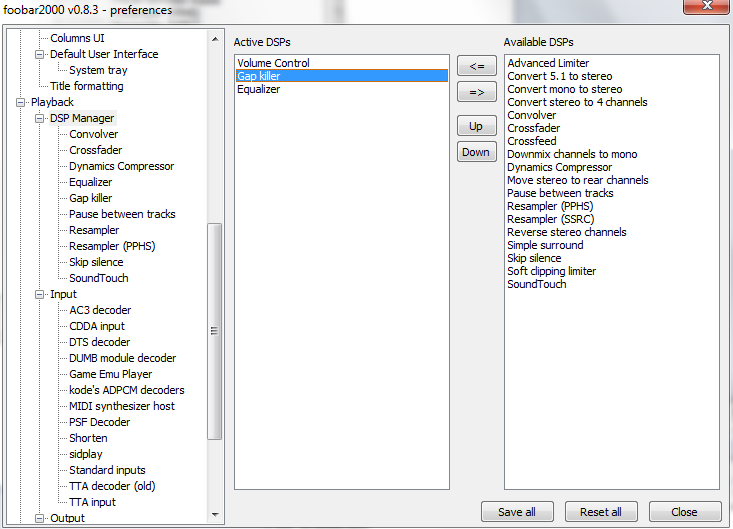Open Resampler tree item
The image size is (733, 529).
coord(94,230)
